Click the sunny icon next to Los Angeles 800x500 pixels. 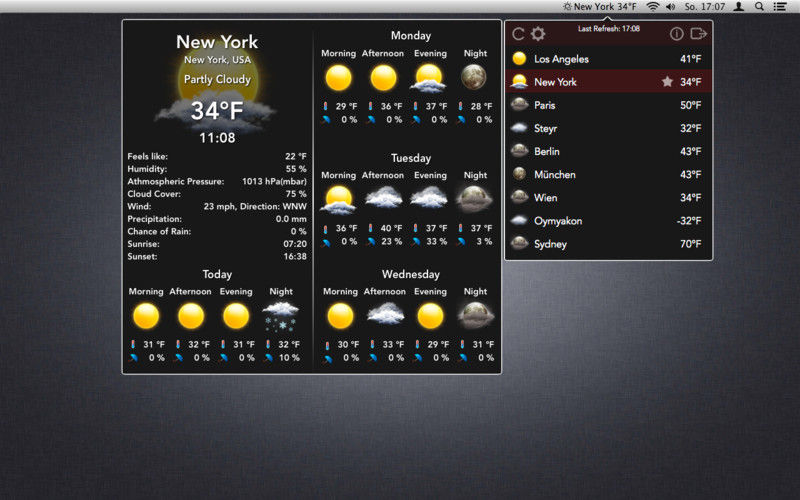pyautogui.click(x=519, y=58)
